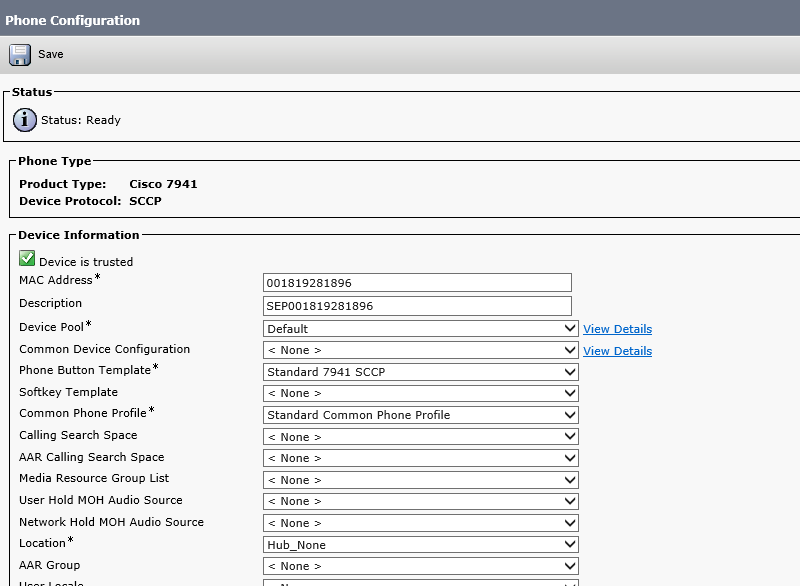The width and height of the screenshot is (800, 586).
Task: Click the Phone Configuration page title
Action: click(72, 20)
